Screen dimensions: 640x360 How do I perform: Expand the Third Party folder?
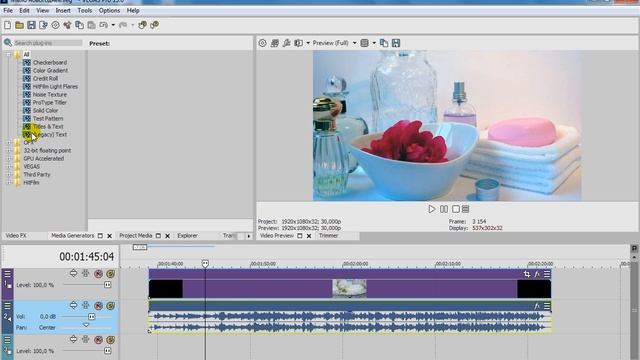9,175
